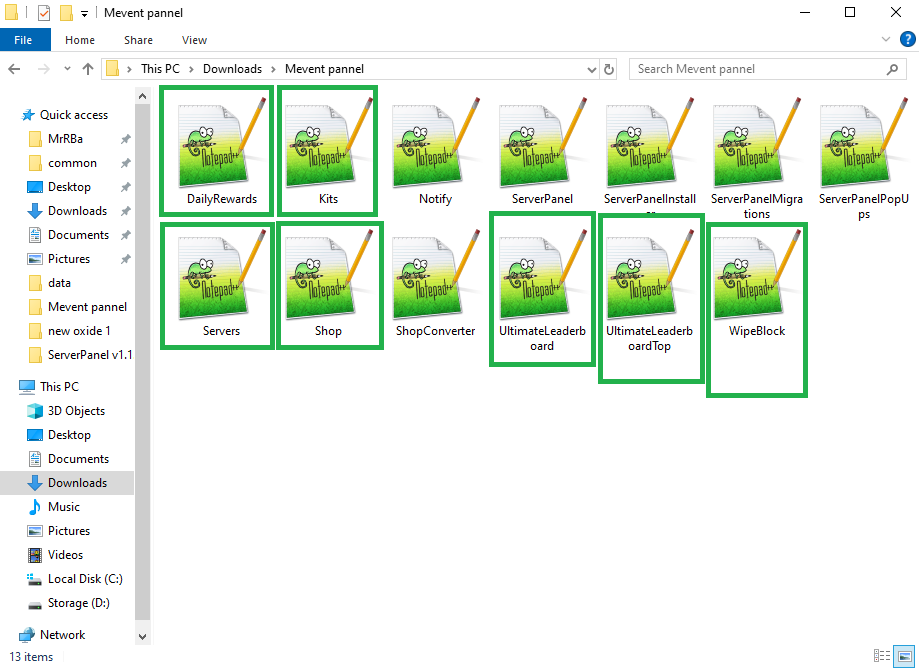
Task: Open Explorer help question mark
Action: tap(907, 39)
